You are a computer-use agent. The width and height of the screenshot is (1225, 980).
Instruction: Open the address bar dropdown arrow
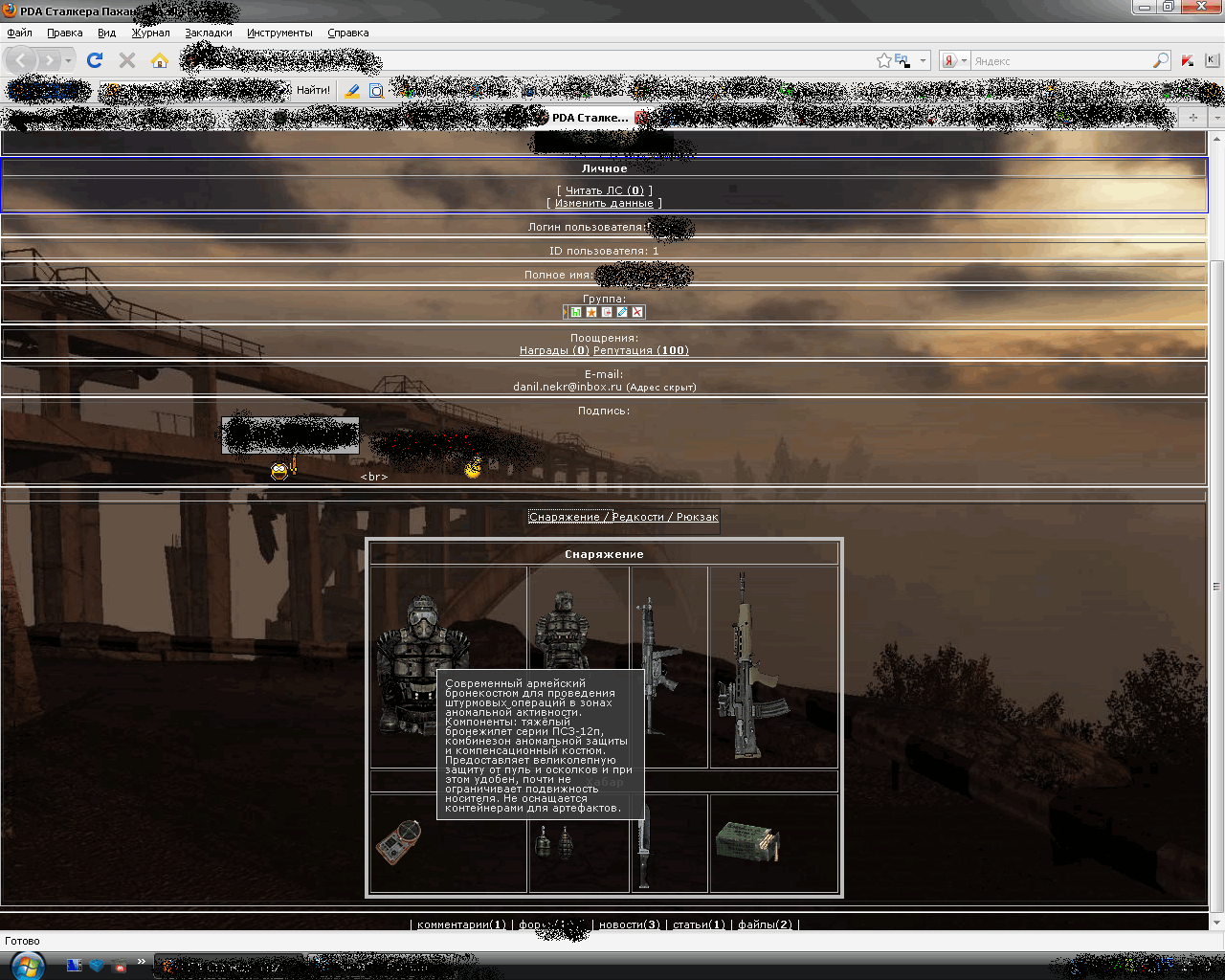click(x=924, y=60)
